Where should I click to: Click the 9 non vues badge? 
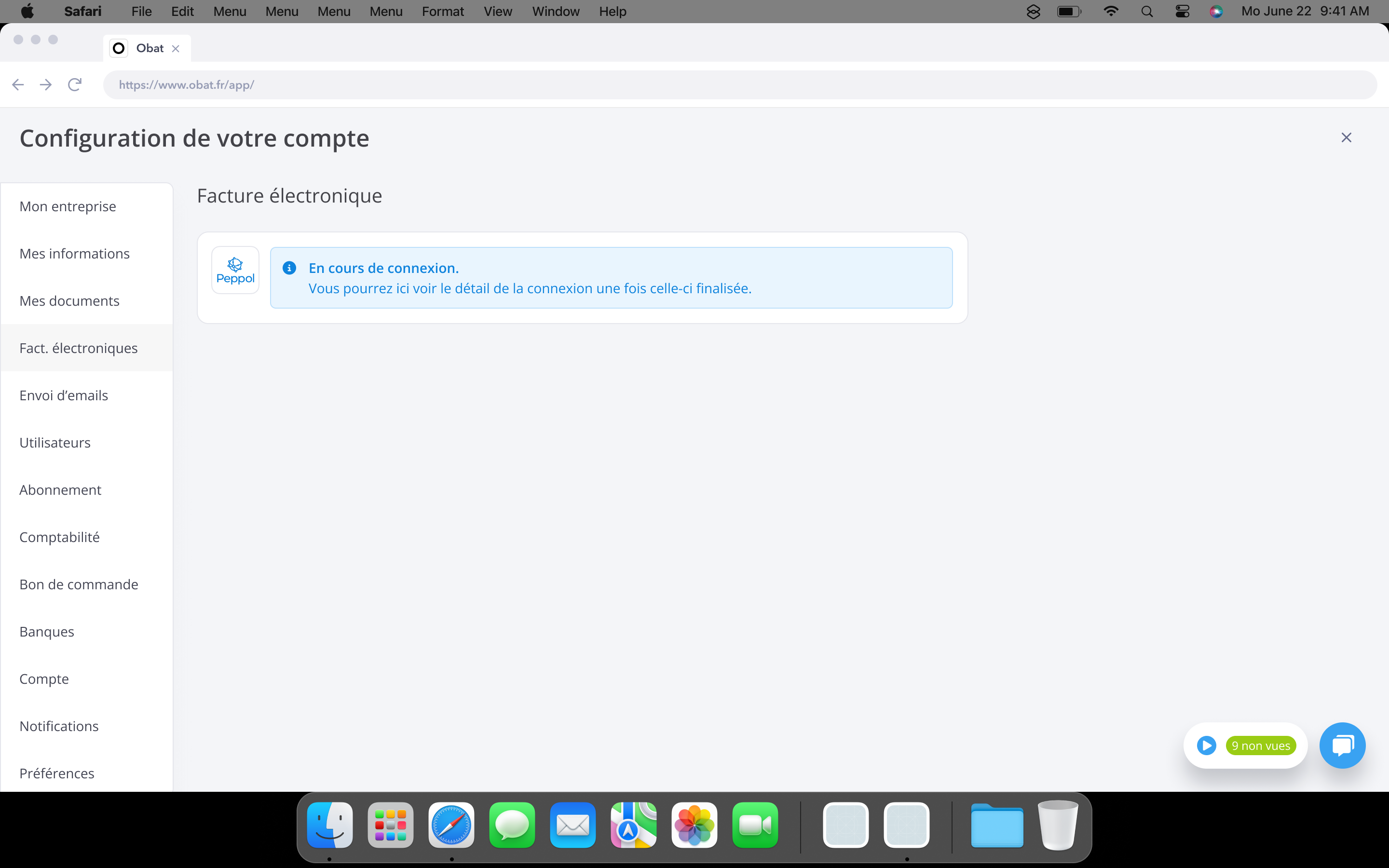pos(1260,745)
